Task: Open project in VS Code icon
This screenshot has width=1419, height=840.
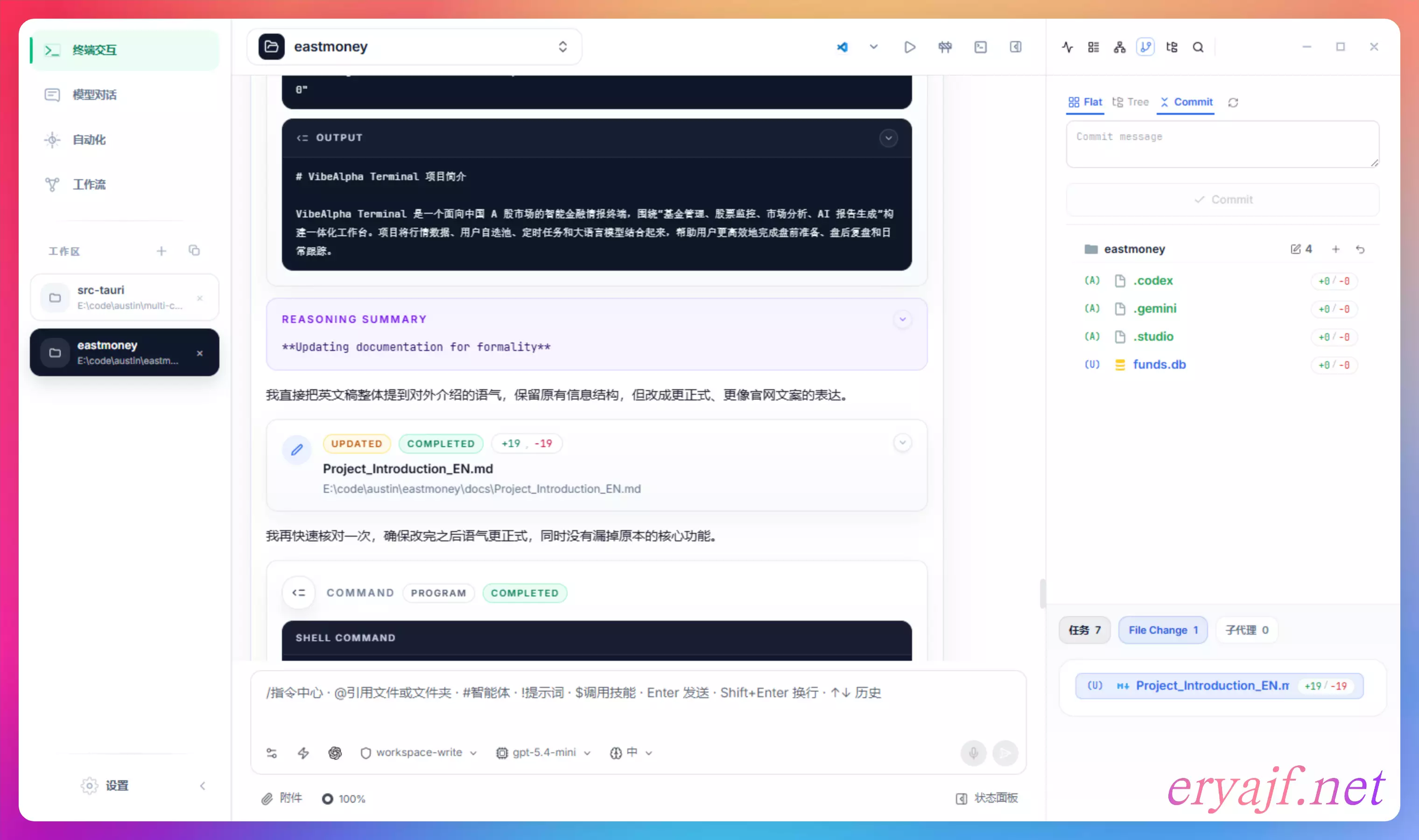Action: pyautogui.click(x=842, y=47)
